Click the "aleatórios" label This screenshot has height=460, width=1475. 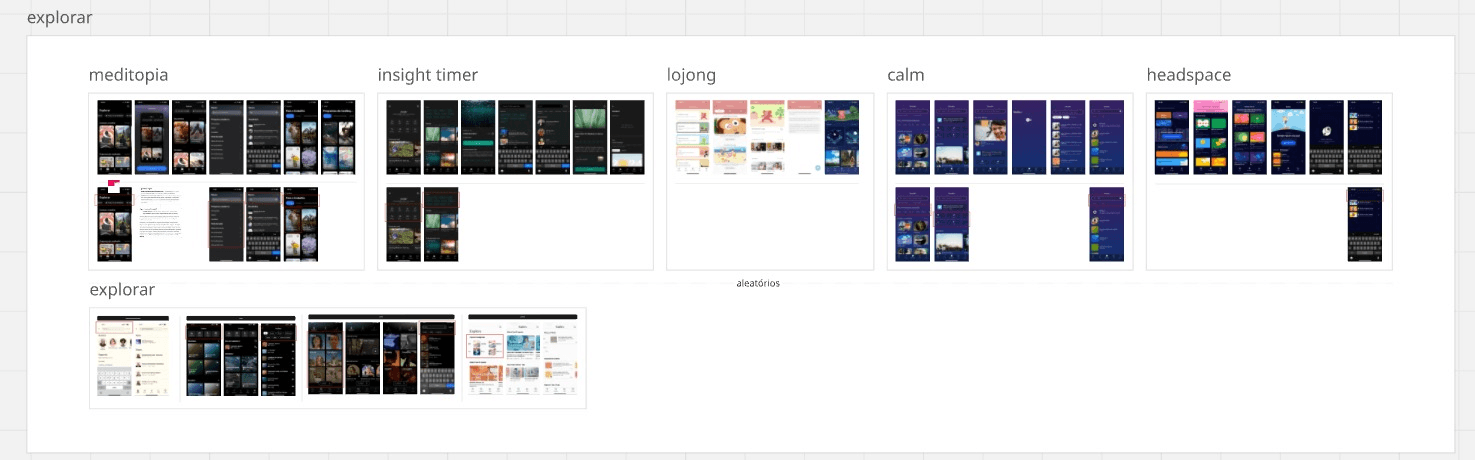pyautogui.click(x=758, y=283)
